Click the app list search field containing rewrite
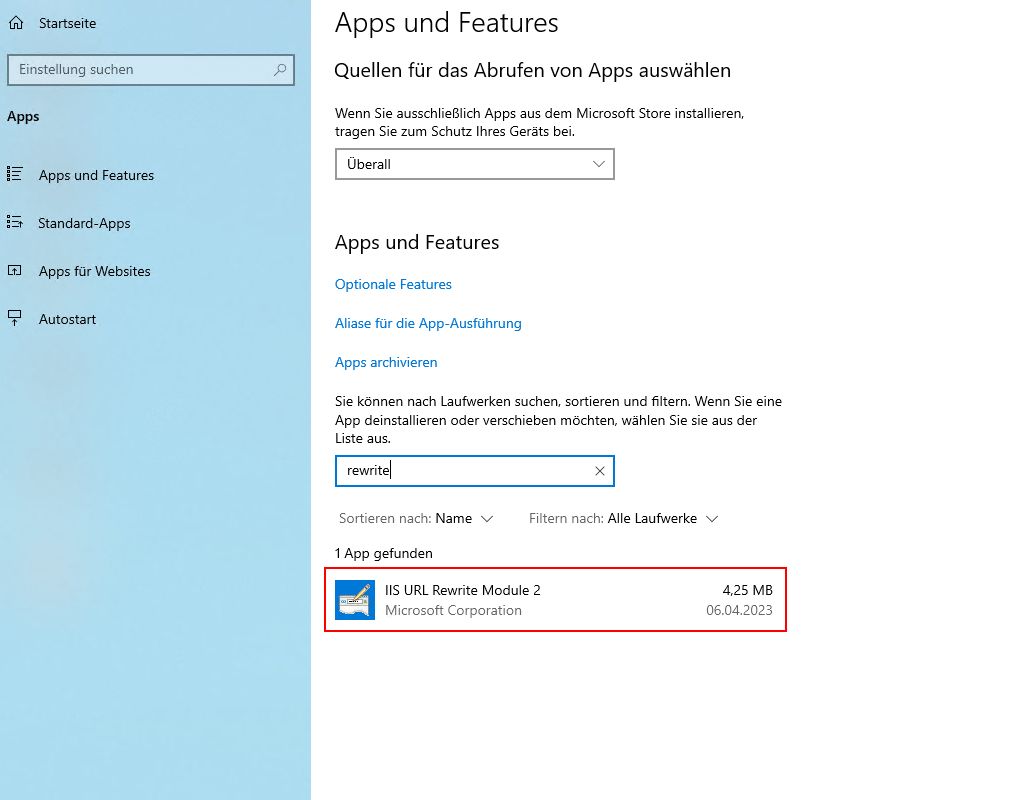Screen dimensions: 1024x800 (x=460, y=471)
